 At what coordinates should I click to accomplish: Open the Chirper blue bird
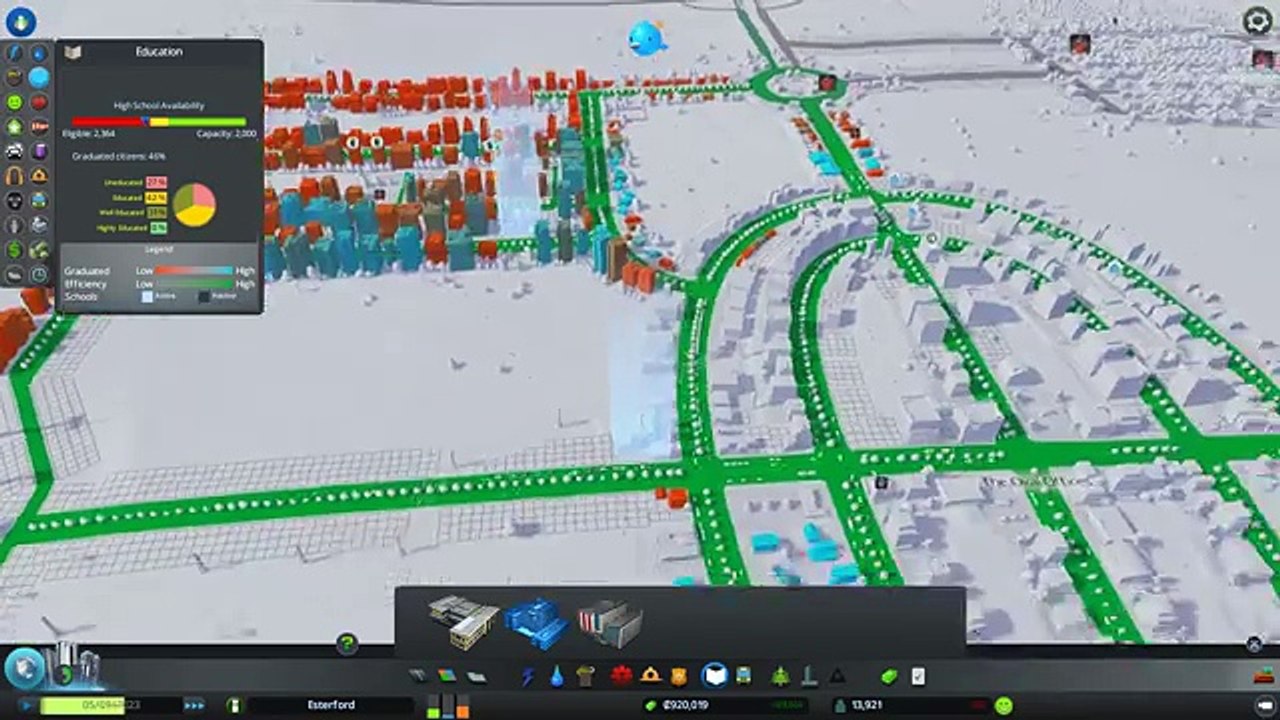tap(647, 38)
